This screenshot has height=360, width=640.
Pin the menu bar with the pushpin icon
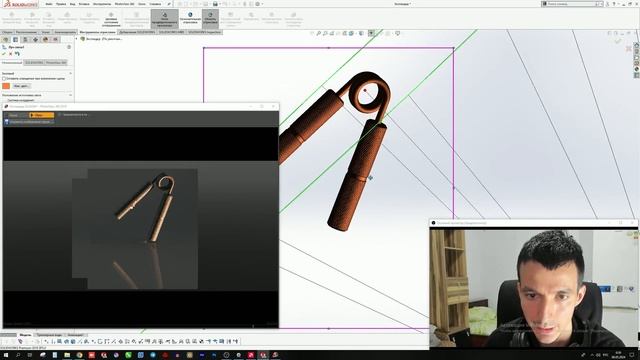[169, 4]
